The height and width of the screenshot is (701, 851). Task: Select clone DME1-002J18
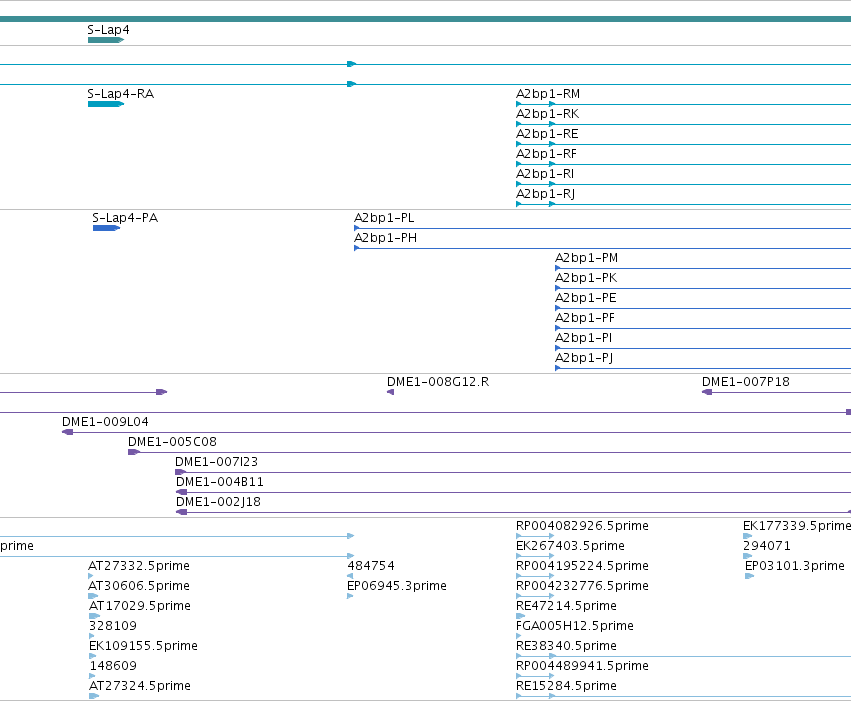click(218, 502)
